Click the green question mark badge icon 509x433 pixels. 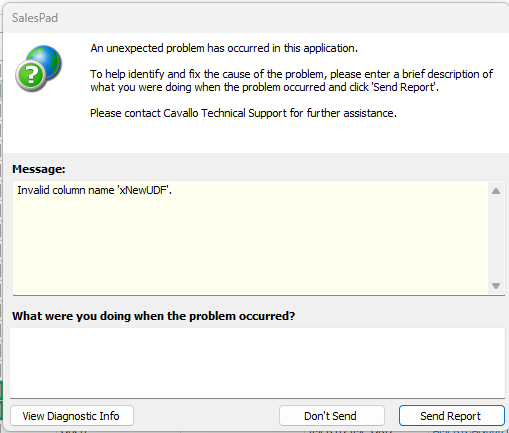(x=31, y=76)
